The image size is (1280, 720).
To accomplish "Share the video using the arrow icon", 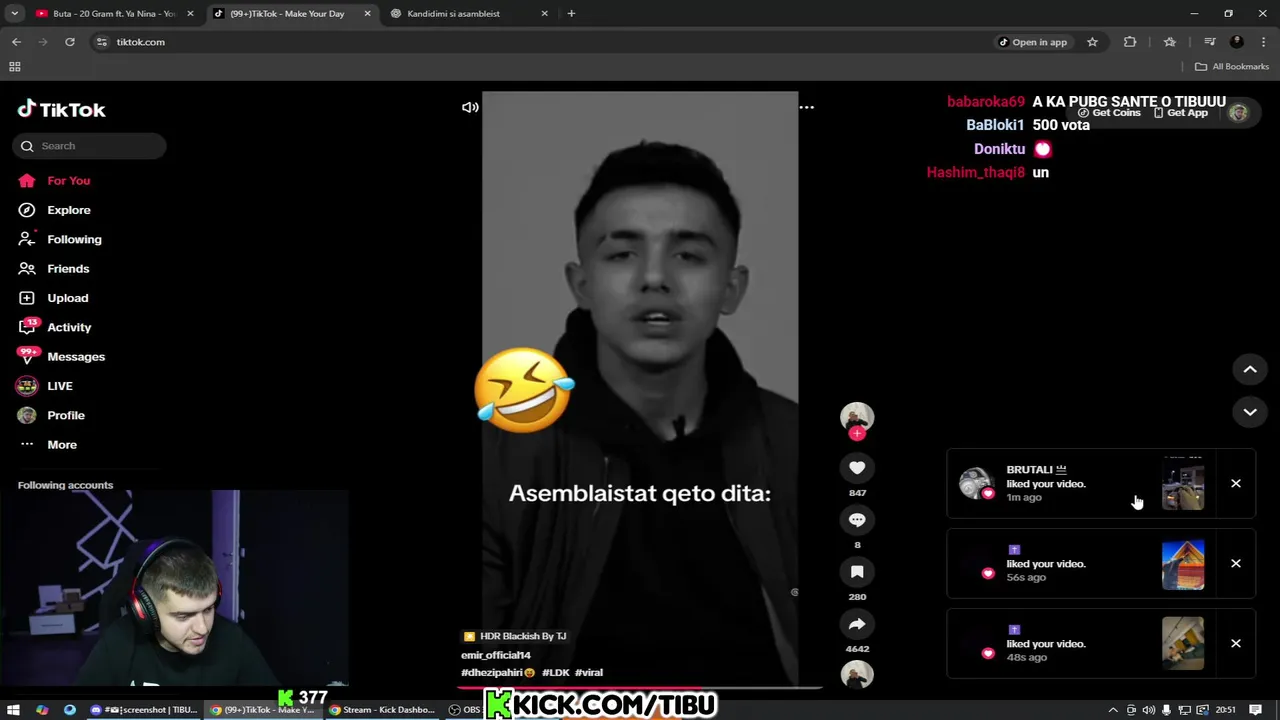I will click(x=857, y=624).
